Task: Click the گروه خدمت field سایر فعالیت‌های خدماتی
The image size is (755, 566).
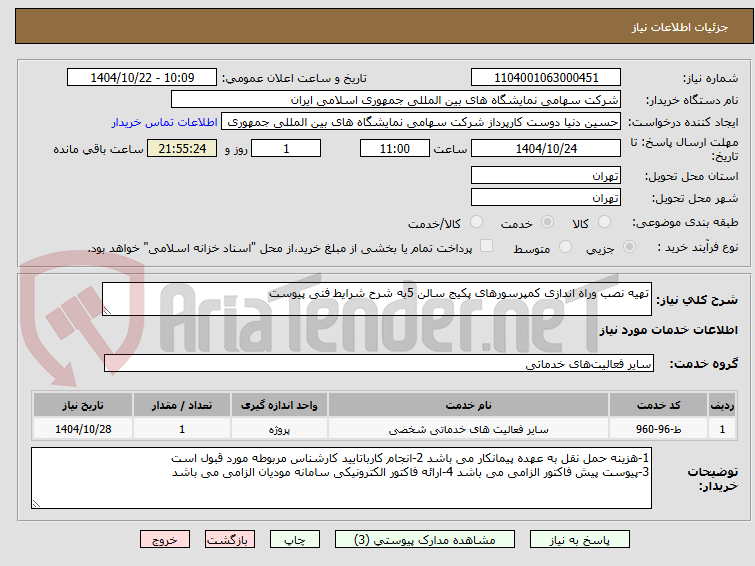Action: (379, 363)
